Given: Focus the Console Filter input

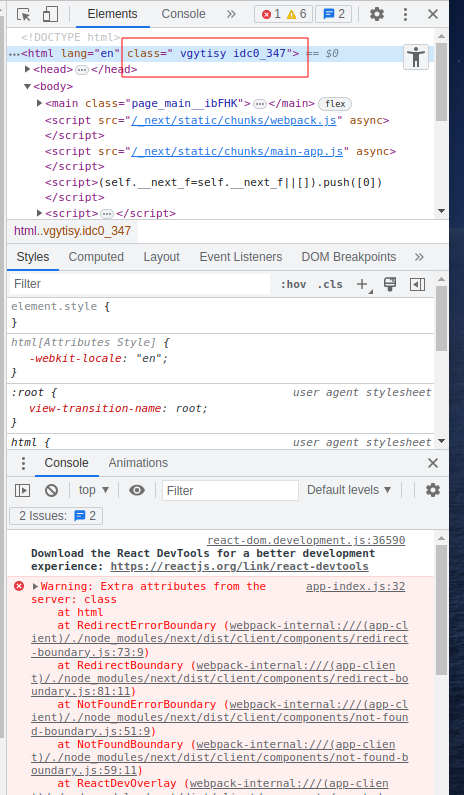Looking at the screenshot, I should pos(230,490).
